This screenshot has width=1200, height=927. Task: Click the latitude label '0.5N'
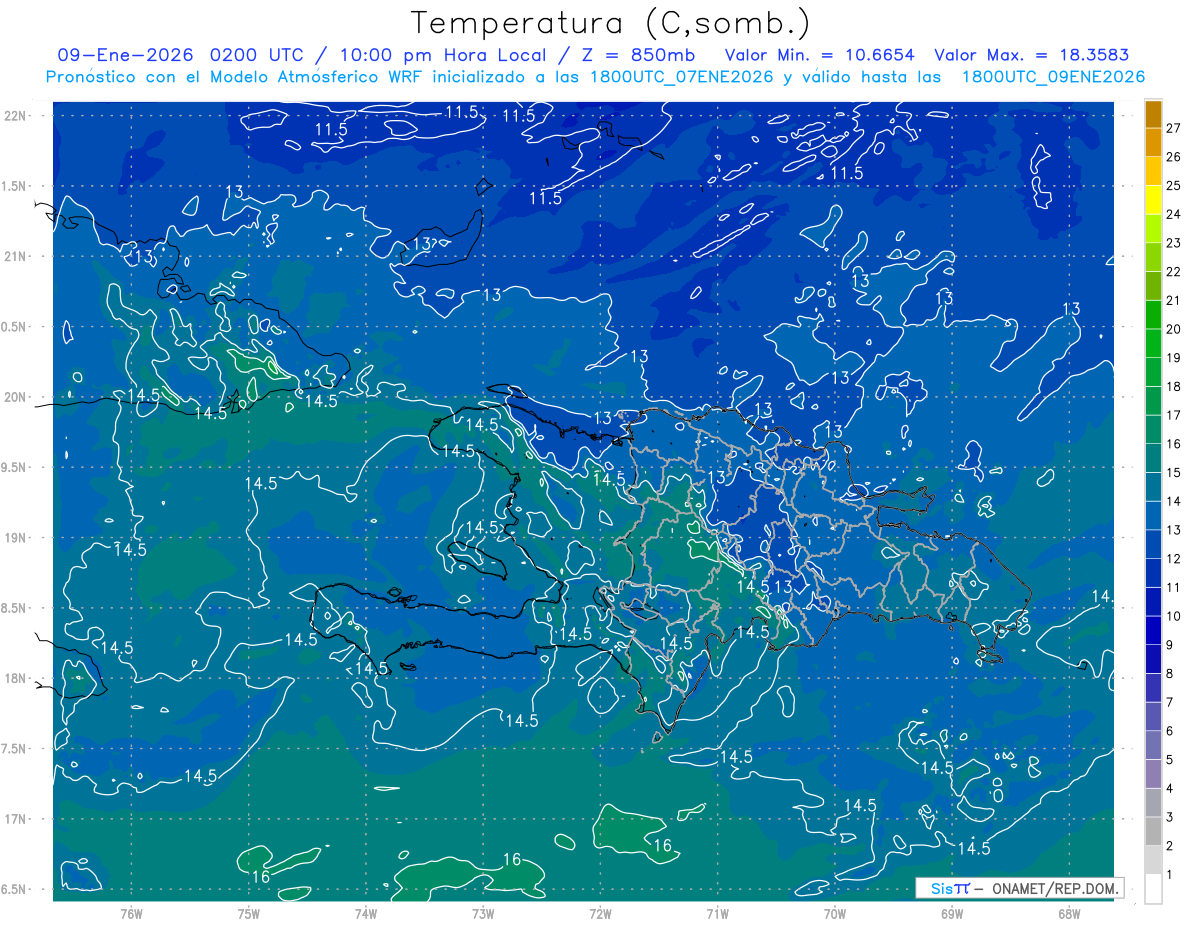(14, 327)
